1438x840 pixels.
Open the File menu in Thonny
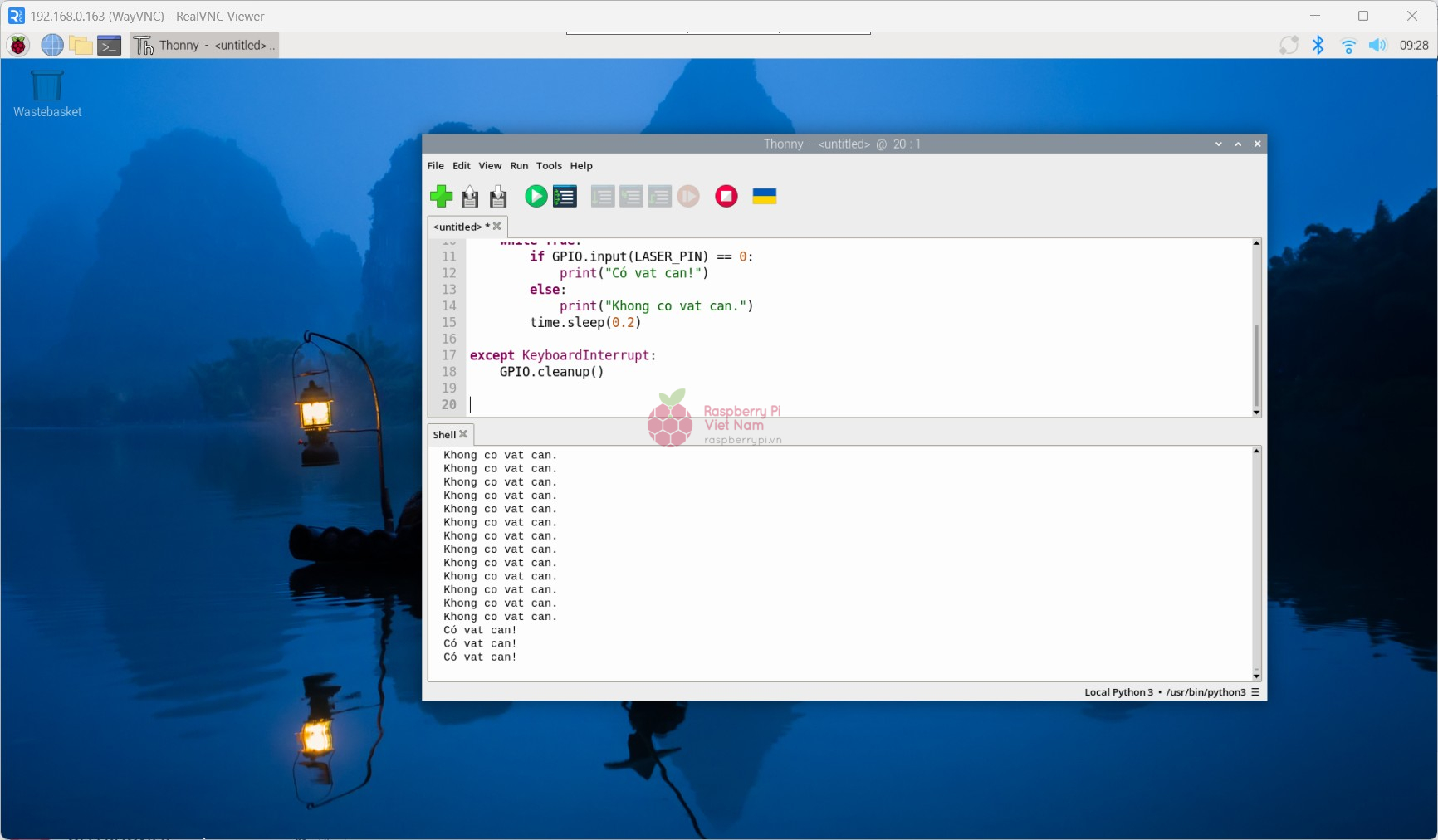pos(435,166)
